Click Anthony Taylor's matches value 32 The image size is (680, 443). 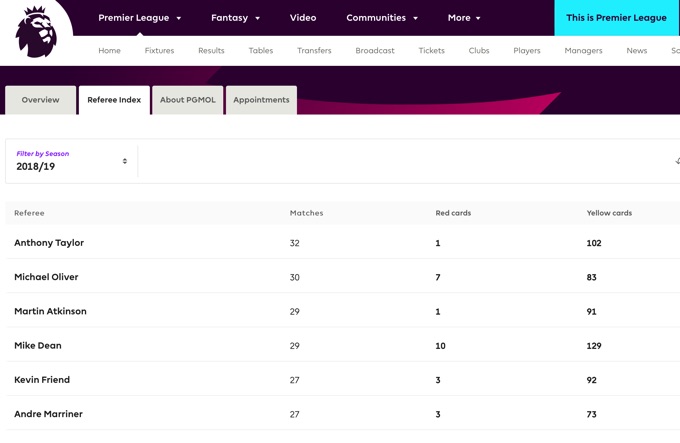click(x=294, y=243)
